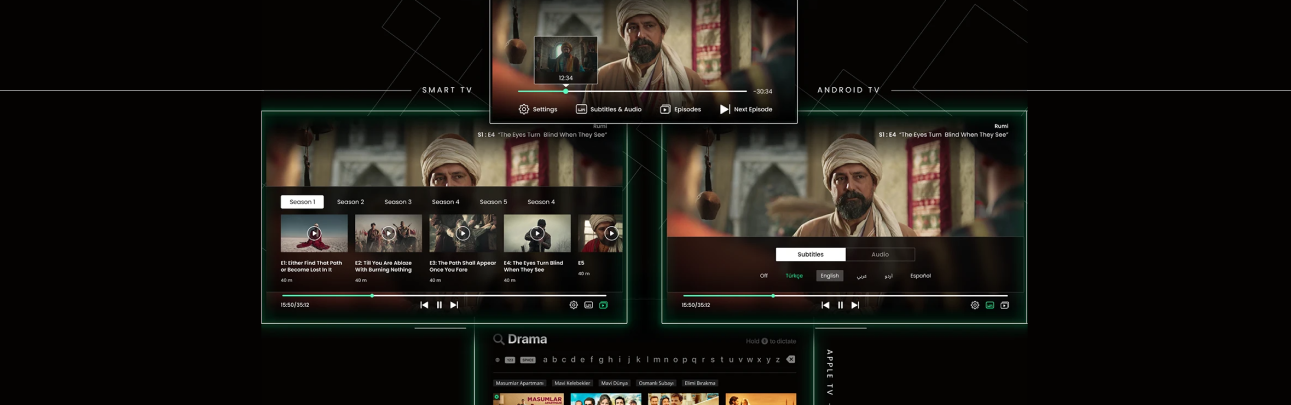The image size is (1291, 405).
Task: Switch to Audio tab in Android TV panel
Action: click(x=880, y=254)
